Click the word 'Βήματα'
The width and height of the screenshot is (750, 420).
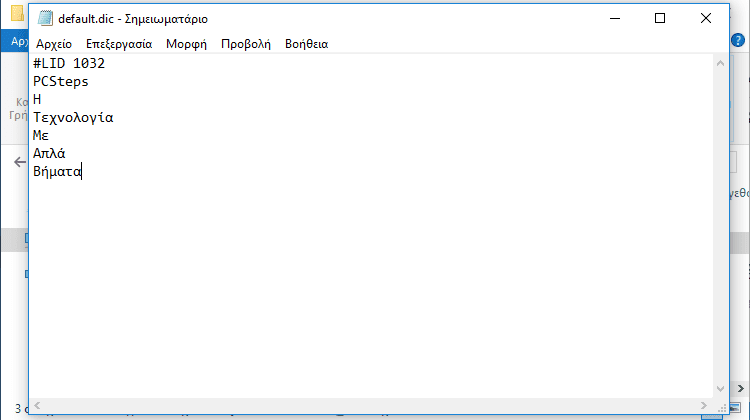pos(57,172)
